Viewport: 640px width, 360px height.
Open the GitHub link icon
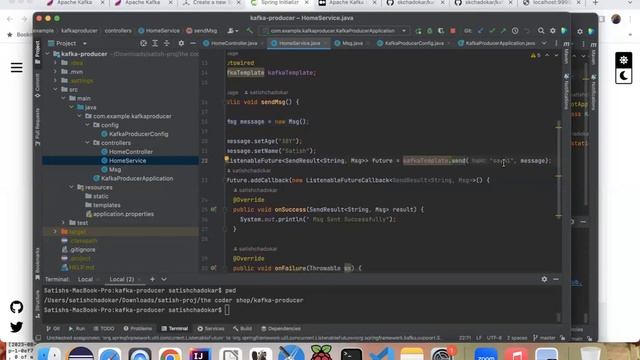(x=16, y=307)
